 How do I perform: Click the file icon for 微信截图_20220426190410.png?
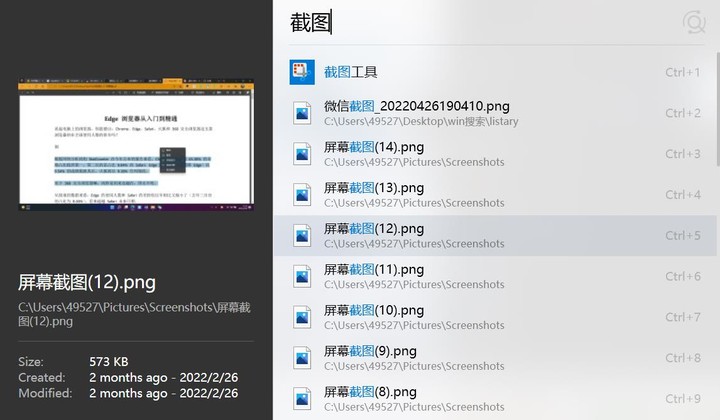(x=302, y=113)
